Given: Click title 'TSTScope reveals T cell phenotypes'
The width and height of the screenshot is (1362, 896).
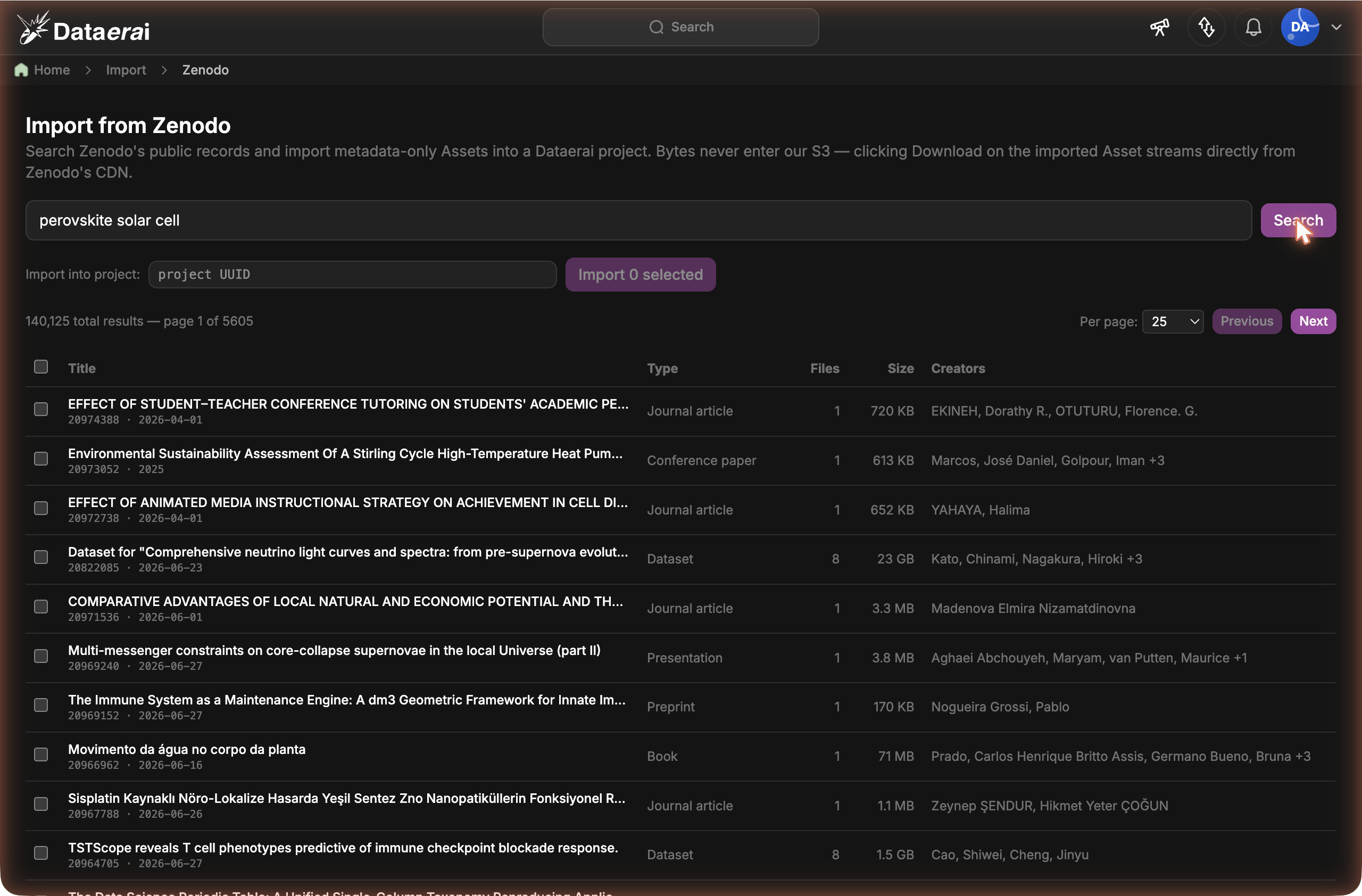Looking at the screenshot, I should (x=343, y=848).
